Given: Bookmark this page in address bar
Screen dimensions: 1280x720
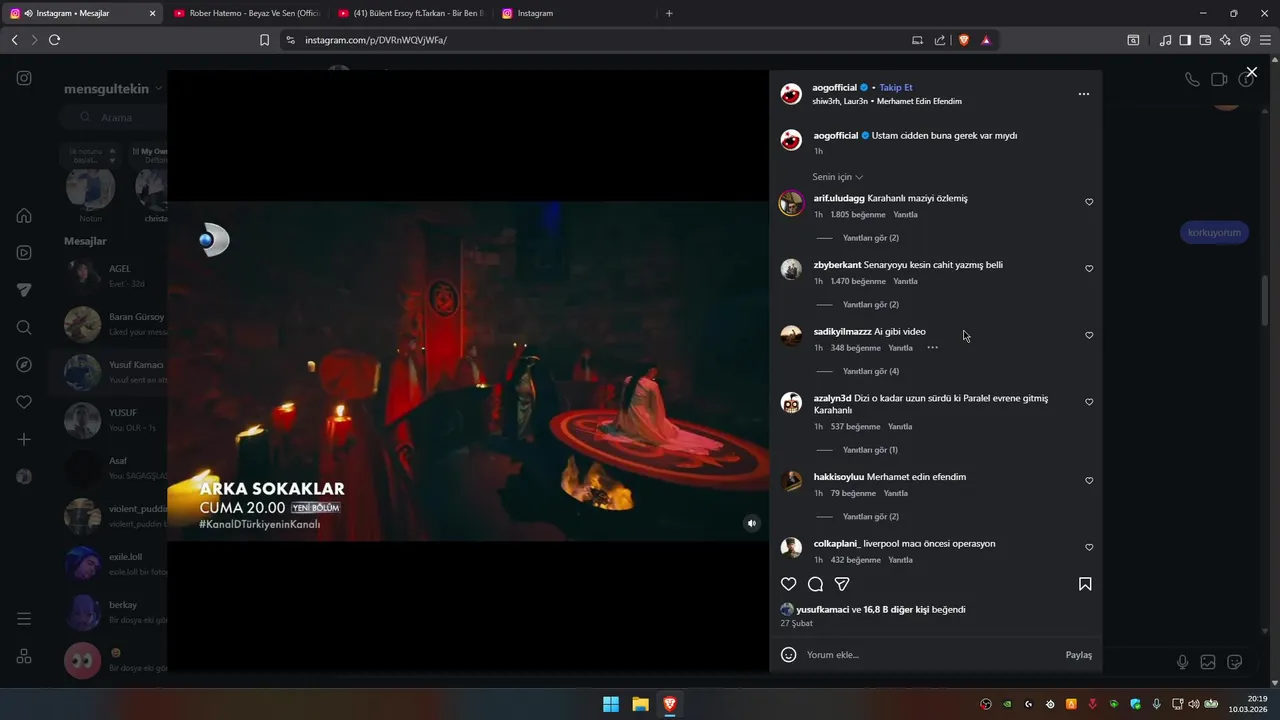Looking at the screenshot, I should coord(264,40).
